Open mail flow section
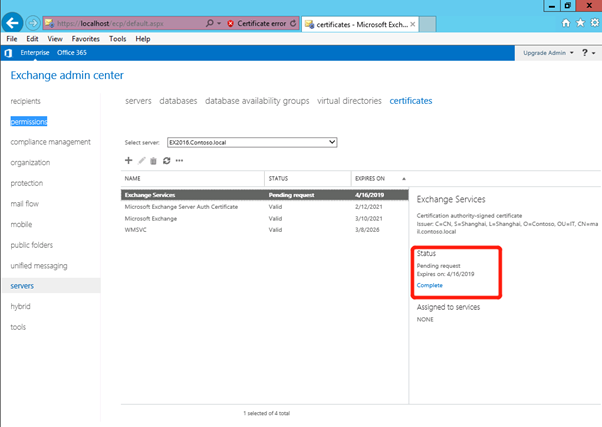 point(25,204)
